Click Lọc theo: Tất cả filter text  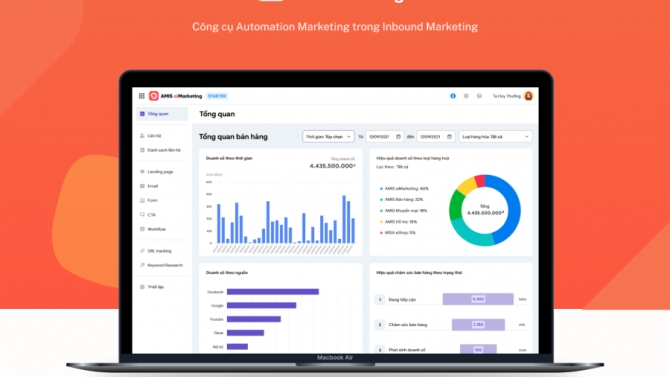tap(392, 167)
